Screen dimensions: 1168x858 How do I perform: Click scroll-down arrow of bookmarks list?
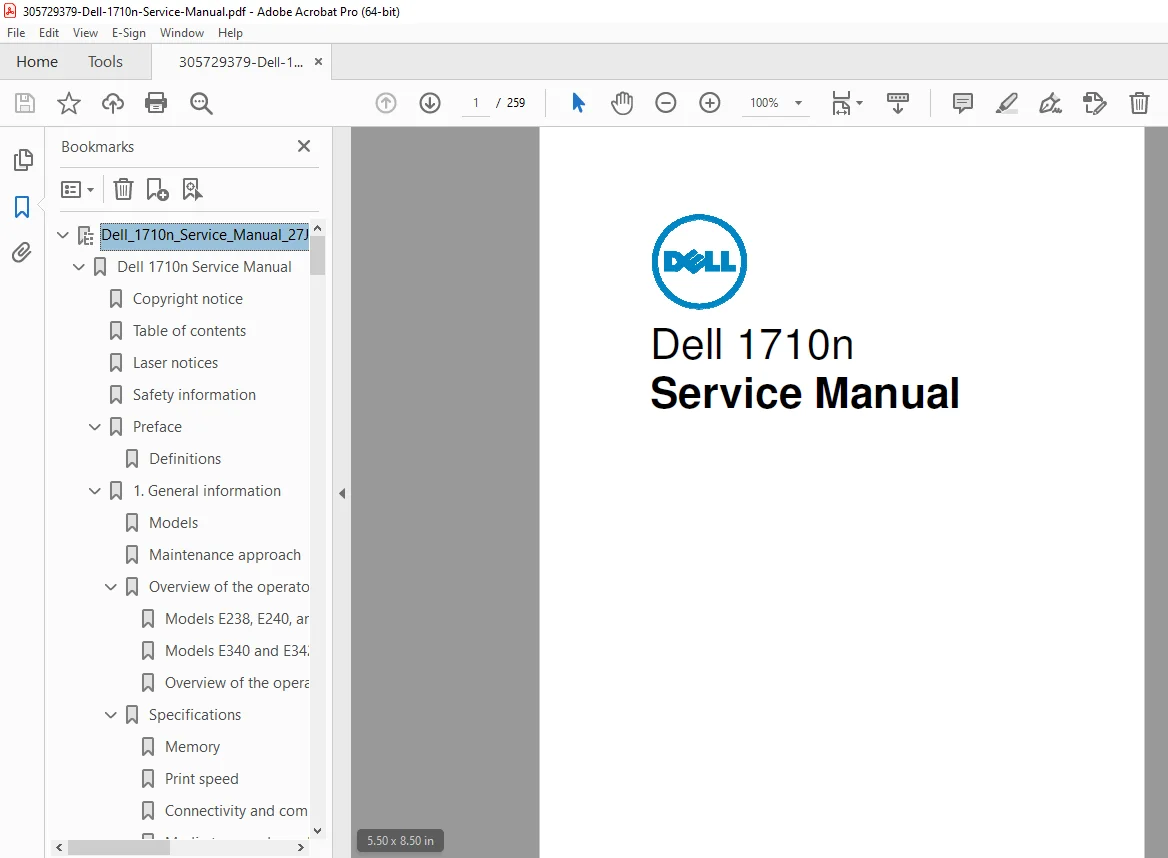[317, 830]
